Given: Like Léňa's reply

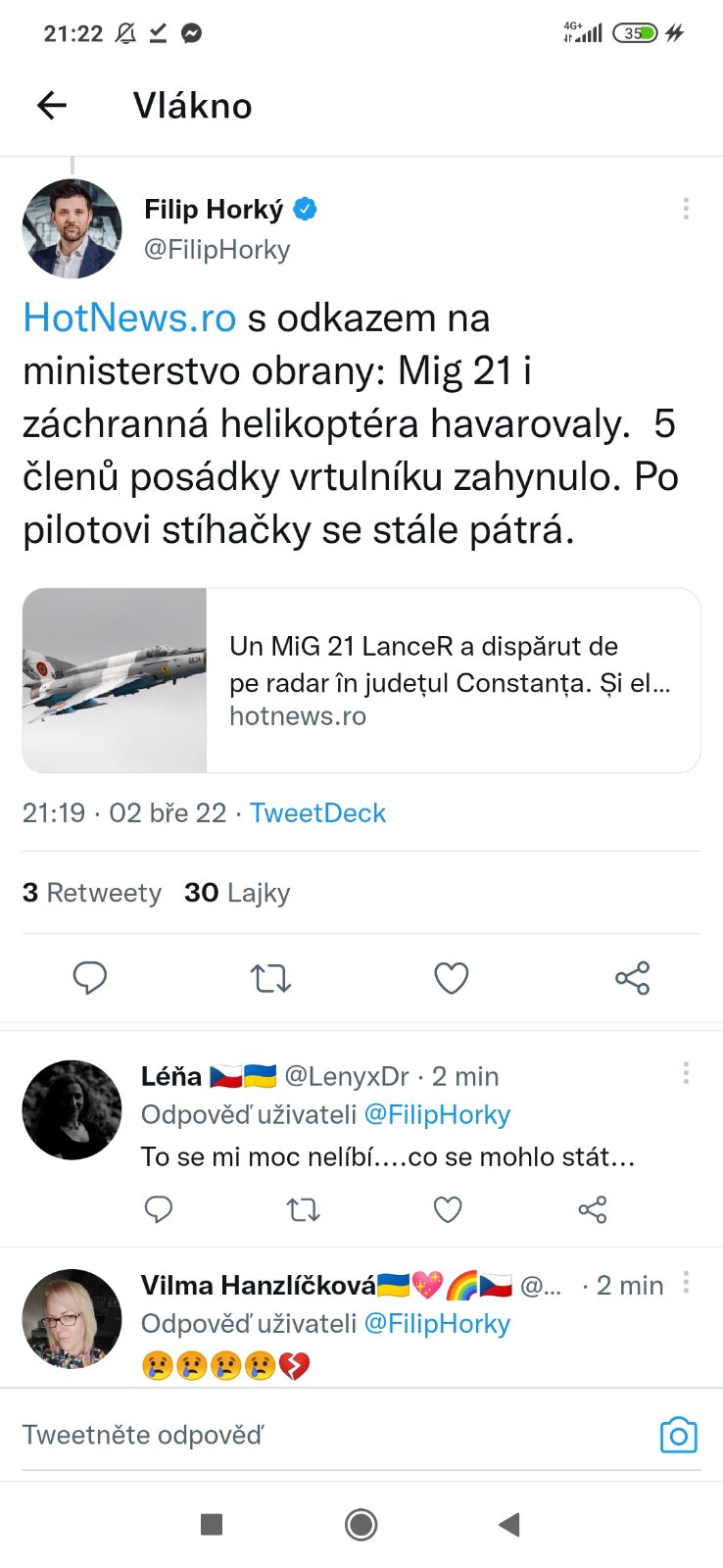Looking at the screenshot, I should 448,1210.
